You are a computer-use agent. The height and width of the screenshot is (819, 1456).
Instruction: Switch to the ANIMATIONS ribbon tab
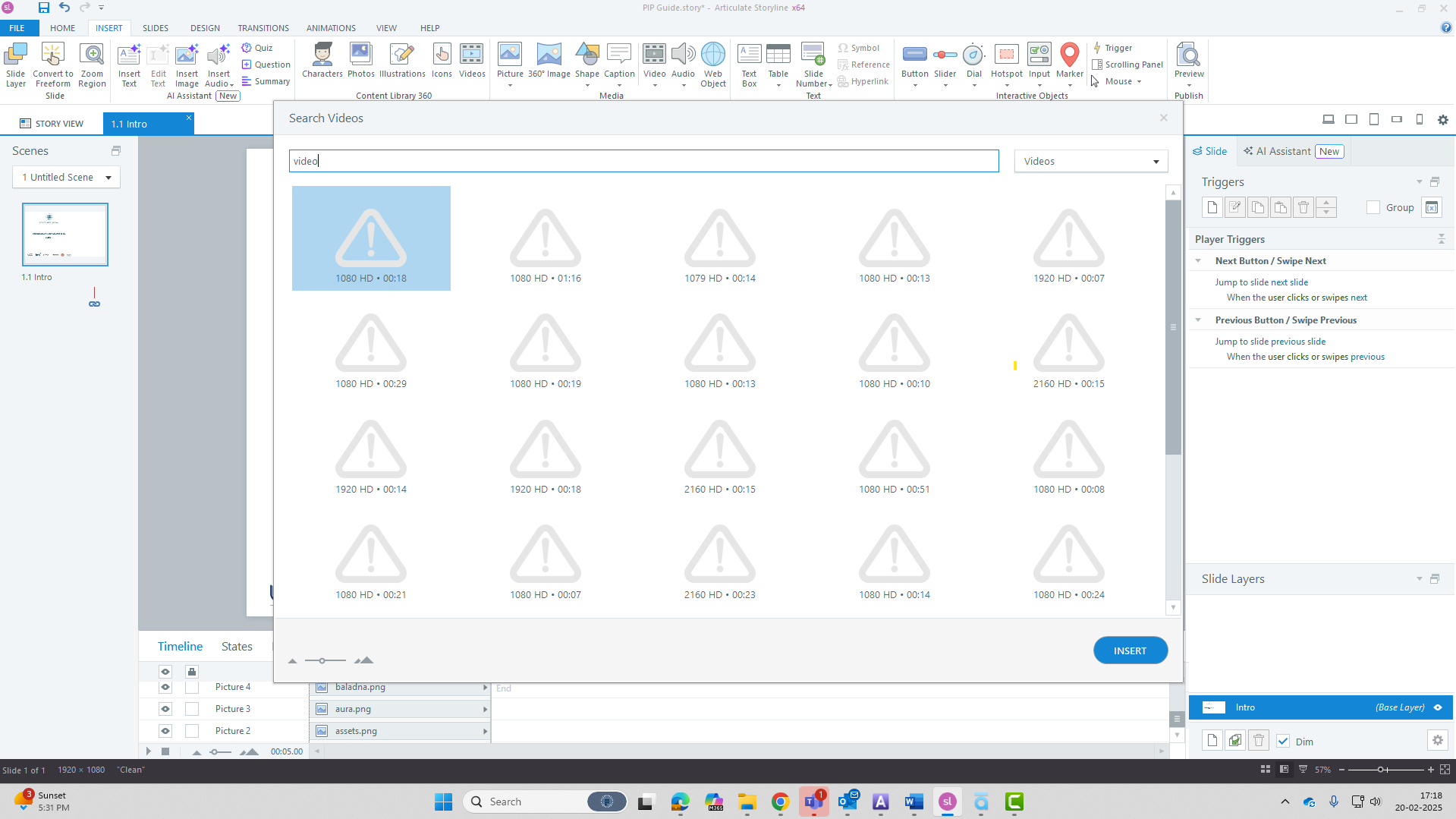[330, 28]
